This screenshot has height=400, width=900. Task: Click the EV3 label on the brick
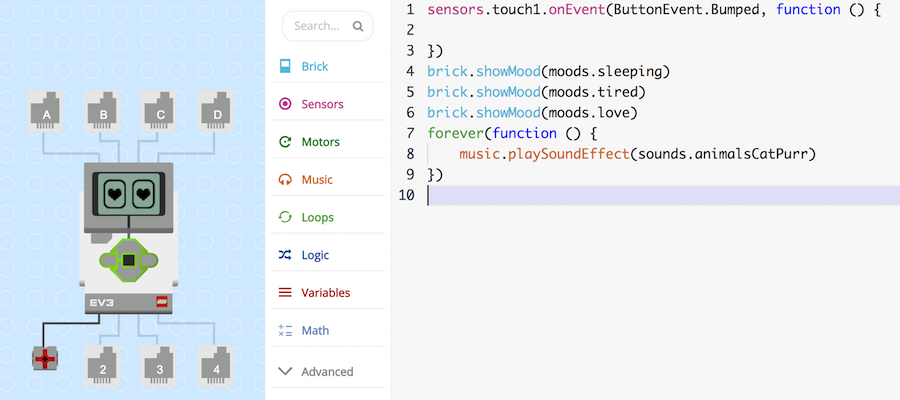coord(102,302)
